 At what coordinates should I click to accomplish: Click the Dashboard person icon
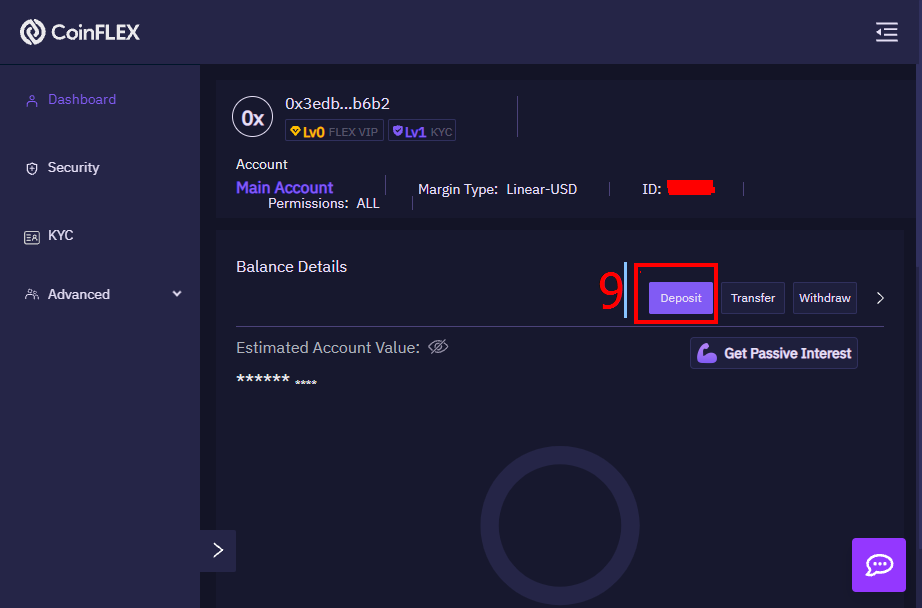tap(32, 101)
